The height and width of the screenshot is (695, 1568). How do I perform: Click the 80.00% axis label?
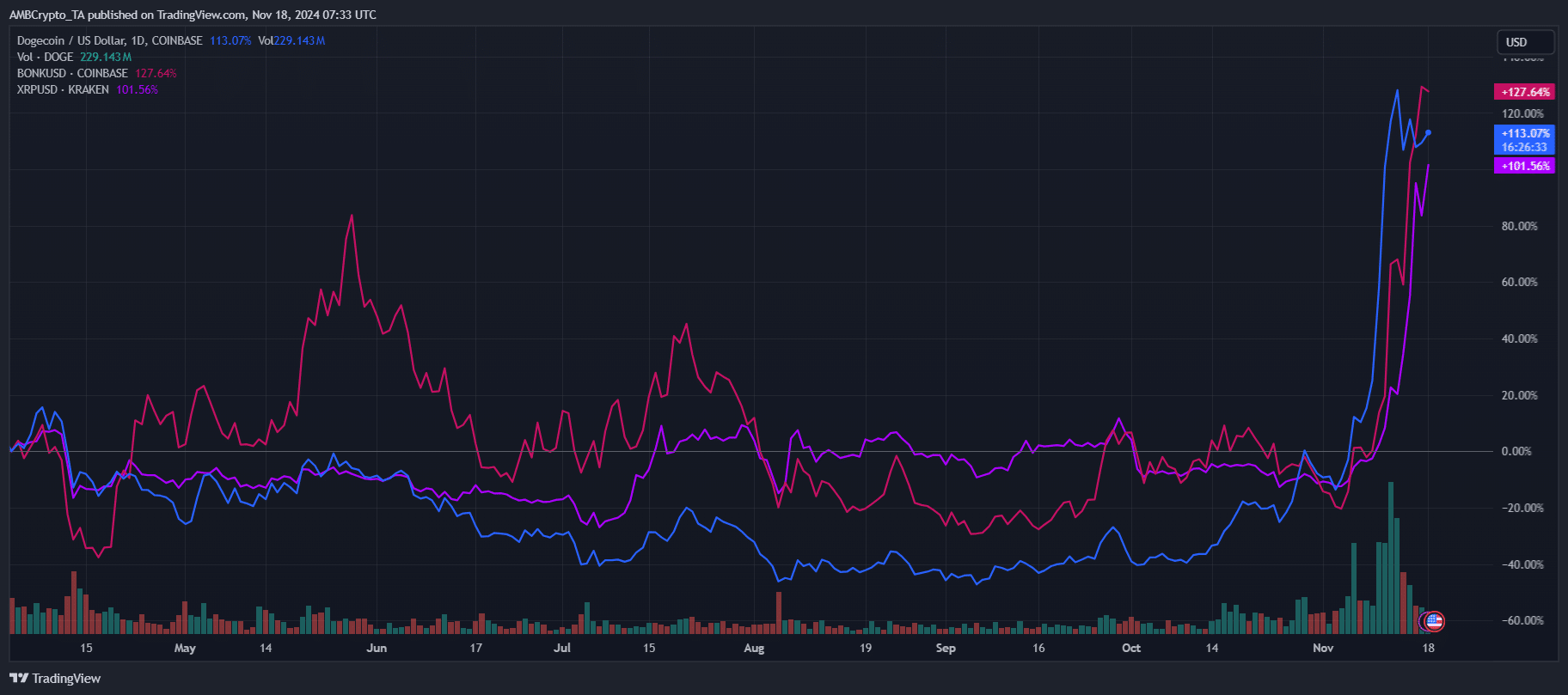[x=1520, y=226]
